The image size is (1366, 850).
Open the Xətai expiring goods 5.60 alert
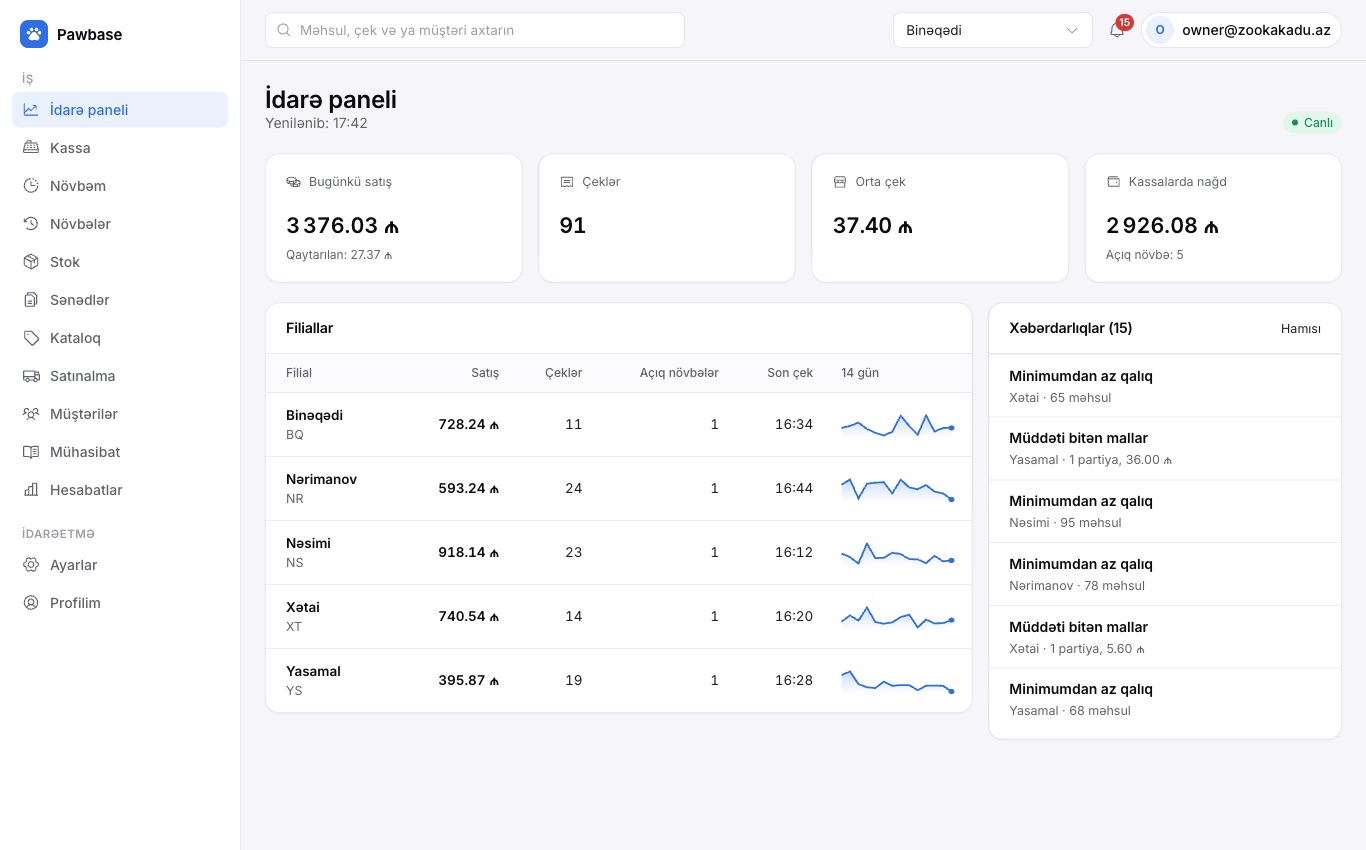click(1165, 637)
